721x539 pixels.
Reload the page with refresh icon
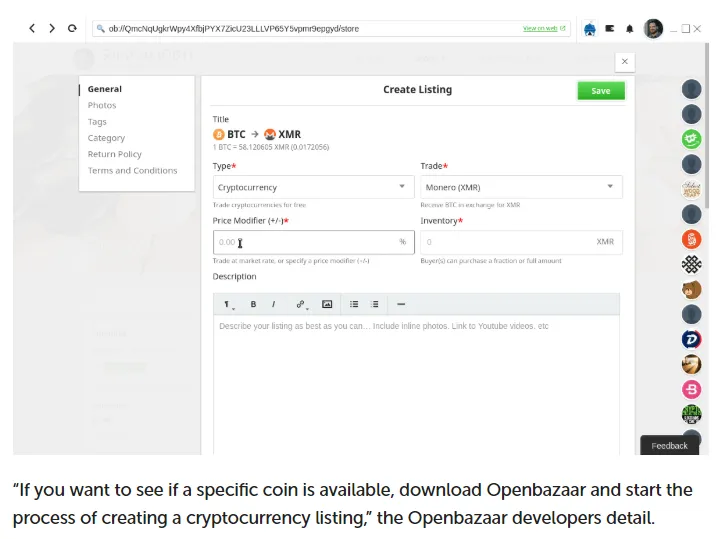(x=72, y=29)
